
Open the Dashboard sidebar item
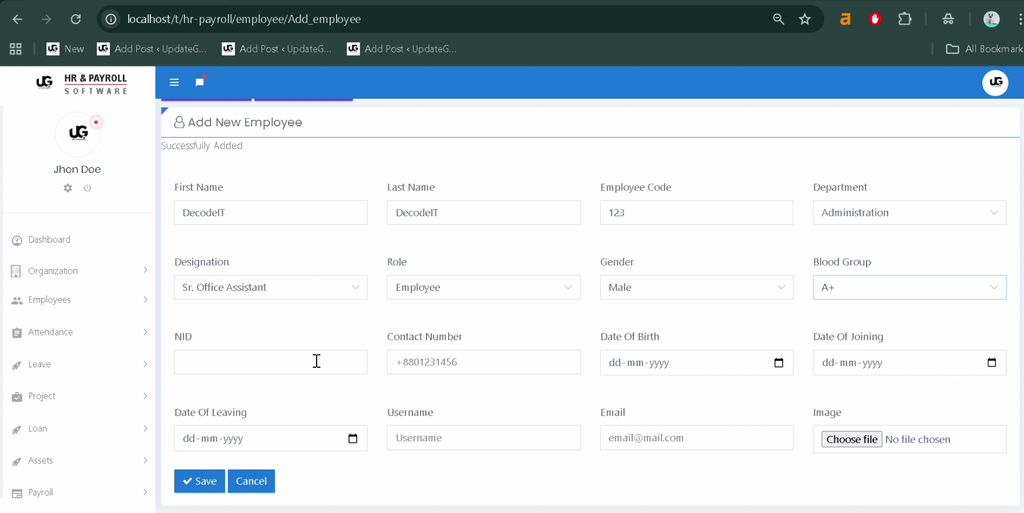pyautogui.click(x=49, y=240)
